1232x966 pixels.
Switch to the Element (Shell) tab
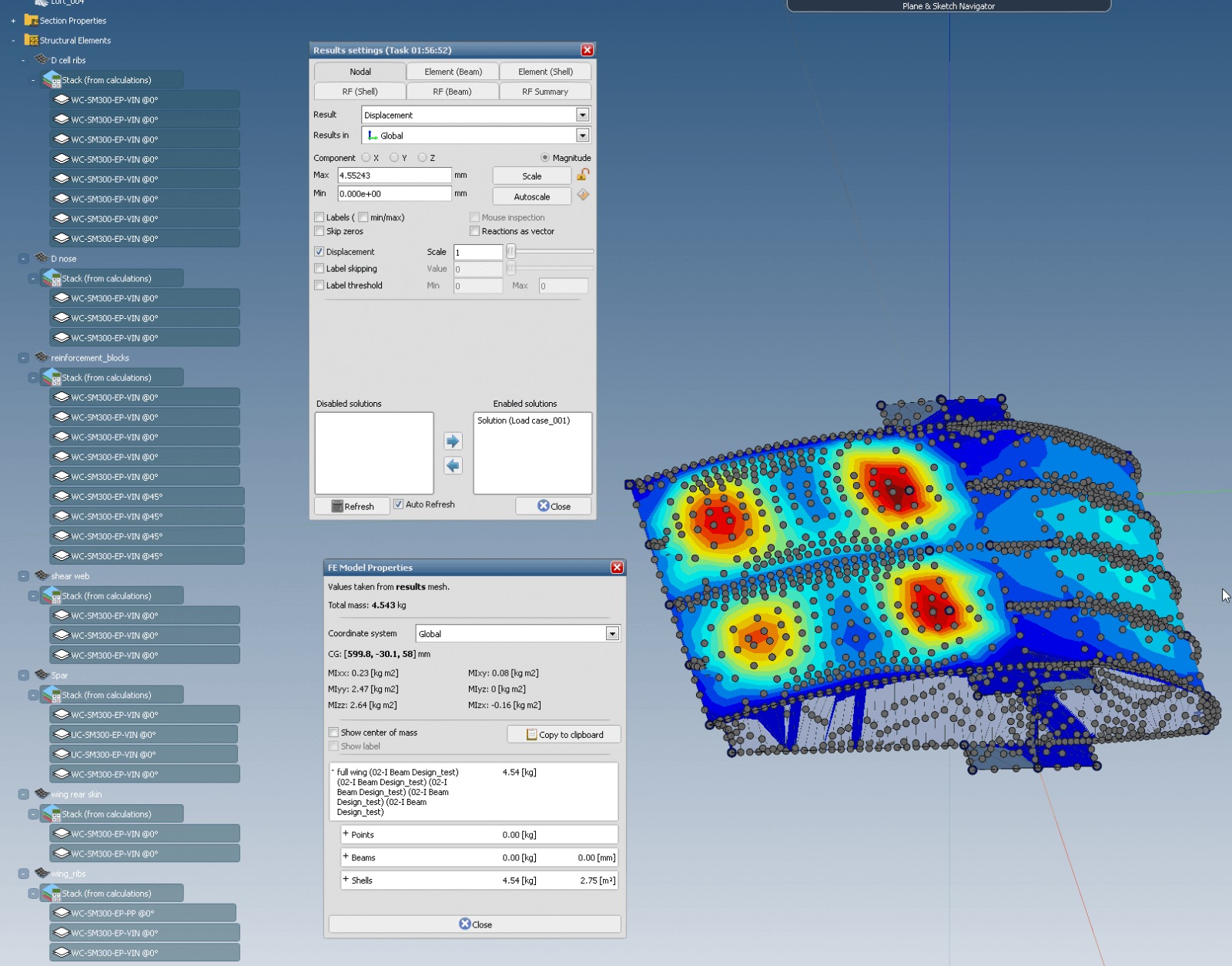click(545, 72)
